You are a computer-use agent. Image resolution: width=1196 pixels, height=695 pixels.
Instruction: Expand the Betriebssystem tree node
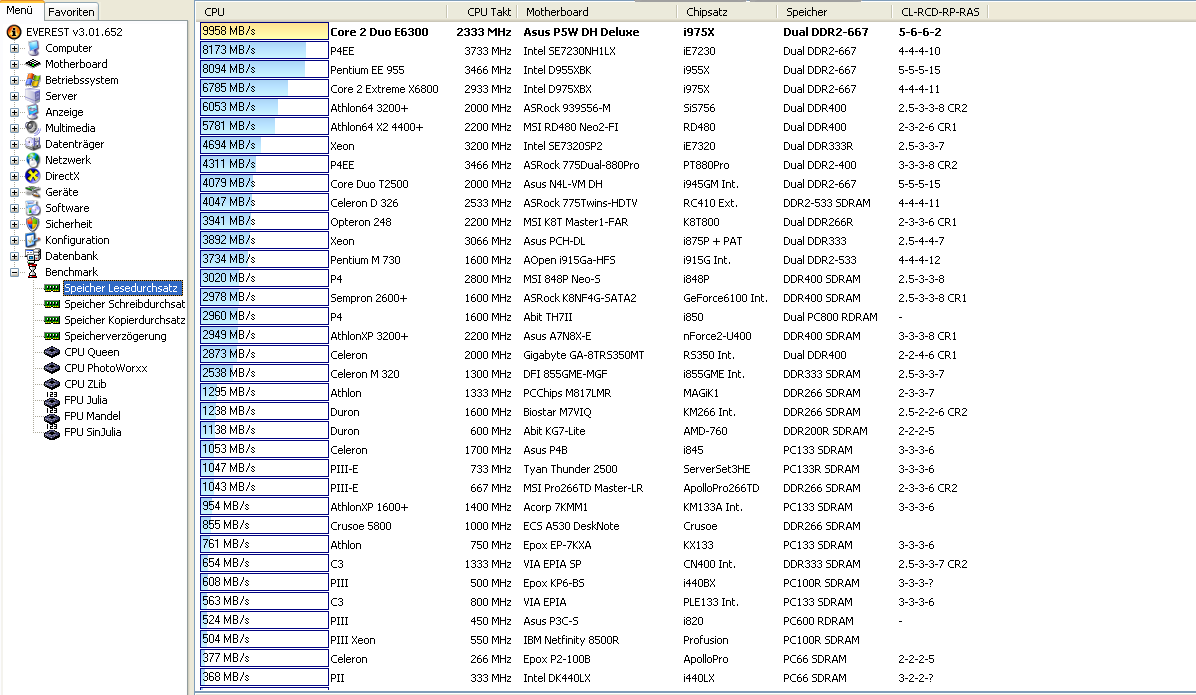pos(14,80)
